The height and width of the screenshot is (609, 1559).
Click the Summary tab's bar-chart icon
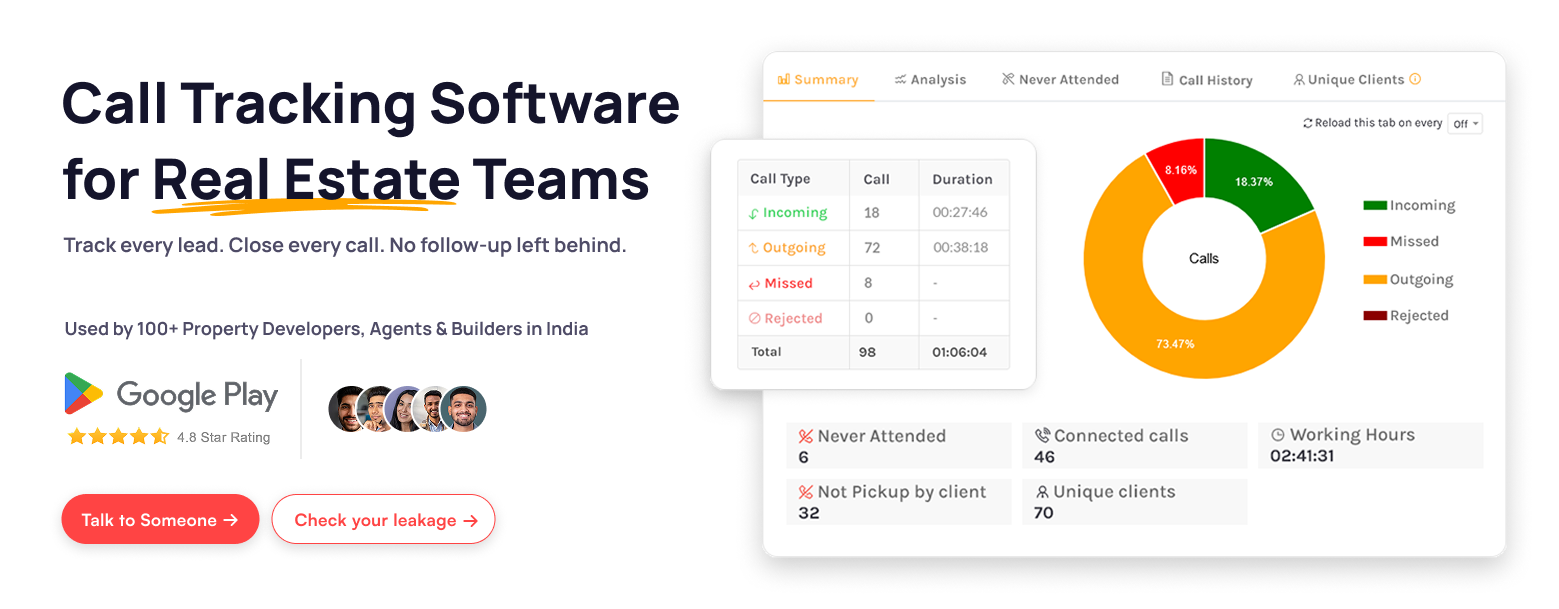784,79
